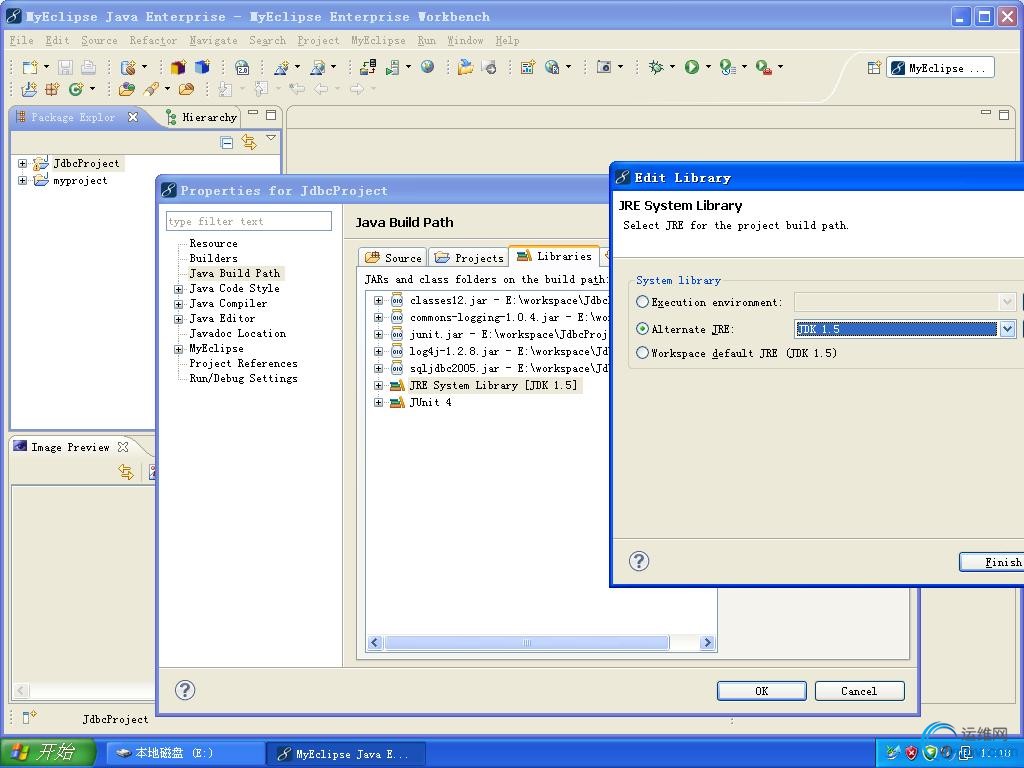1024x768 pixels.
Task: Click the web 2.0 browser icon
Action: 242,67
